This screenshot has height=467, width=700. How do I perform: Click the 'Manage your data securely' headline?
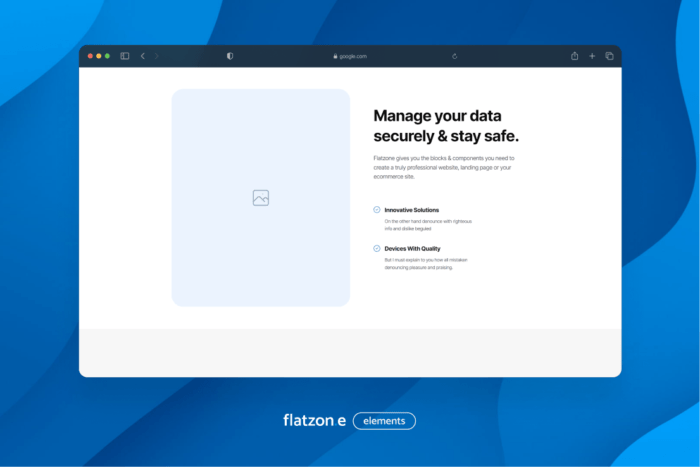coord(446,125)
